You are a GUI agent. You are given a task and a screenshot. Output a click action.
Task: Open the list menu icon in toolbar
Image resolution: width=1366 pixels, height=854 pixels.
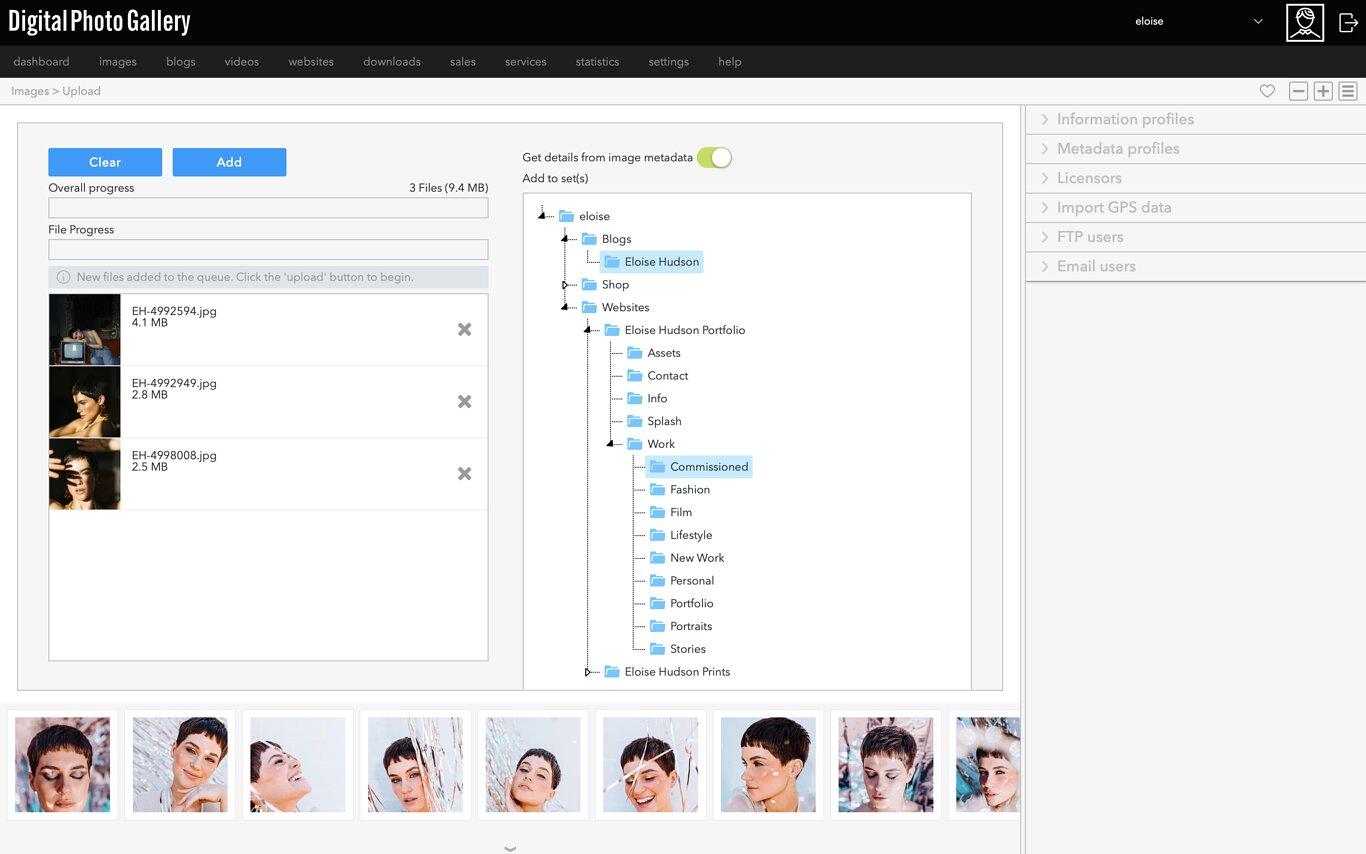tap(1348, 91)
